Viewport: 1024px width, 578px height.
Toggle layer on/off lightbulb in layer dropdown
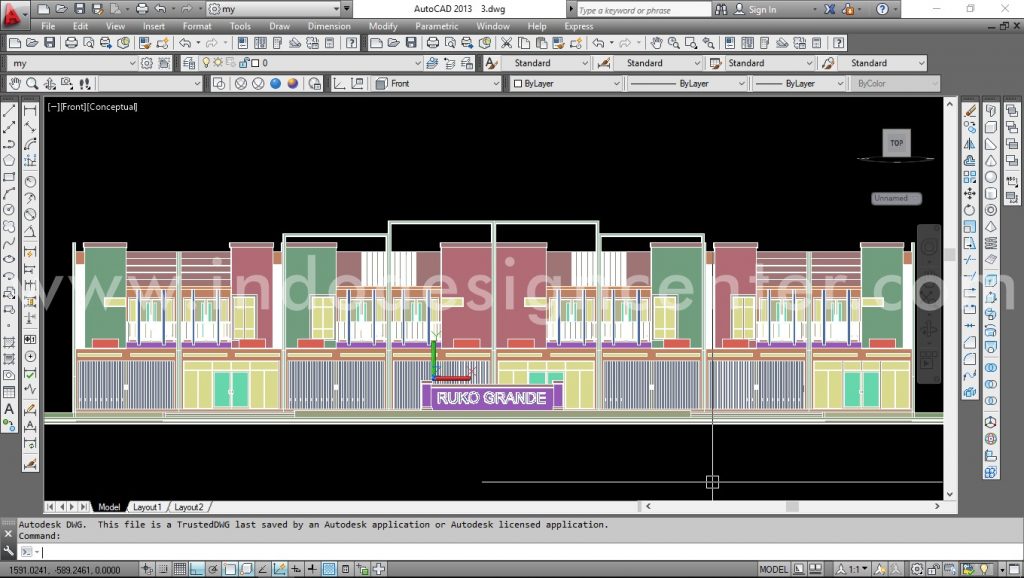(x=206, y=63)
